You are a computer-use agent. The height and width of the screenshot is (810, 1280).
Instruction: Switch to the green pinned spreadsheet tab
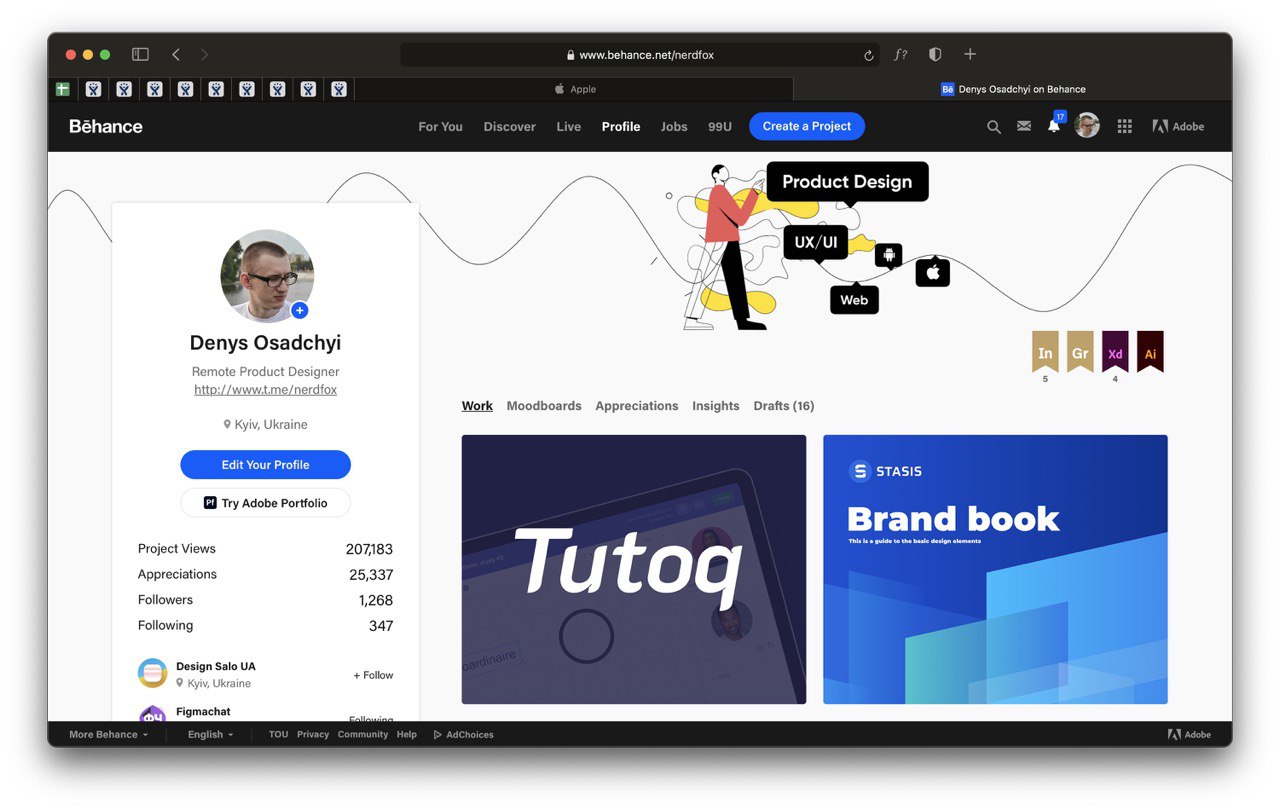(62, 89)
